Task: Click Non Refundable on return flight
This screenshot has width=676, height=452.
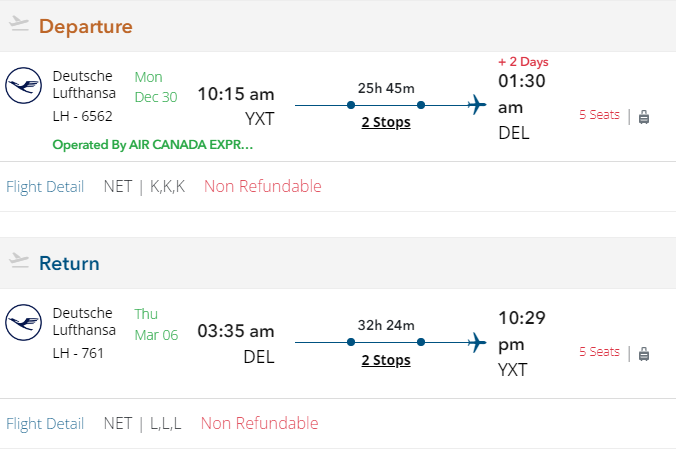Action: pos(260,424)
